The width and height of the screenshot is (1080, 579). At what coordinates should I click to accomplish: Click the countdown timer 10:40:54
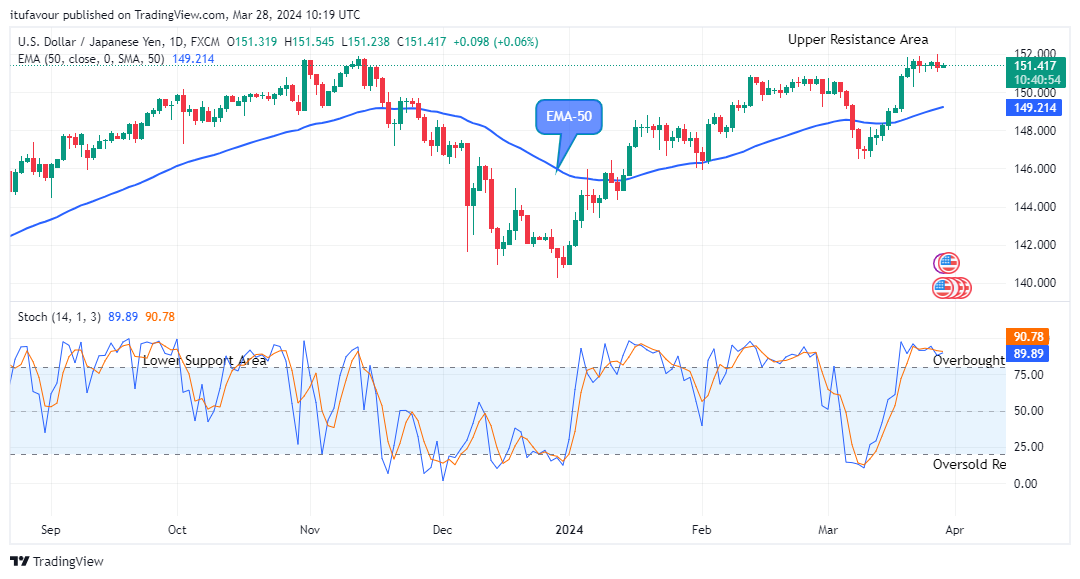pos(1035,80)
